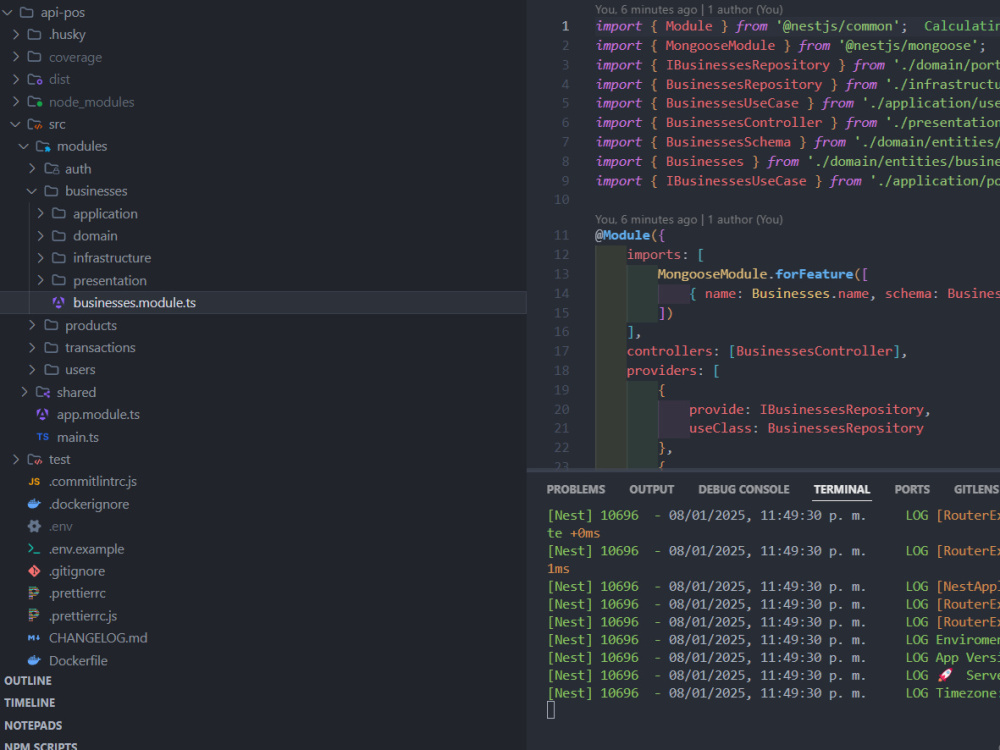Click the .husky folder icon
The width and height of the screenshot is (1000, 750).
(34, 34)
